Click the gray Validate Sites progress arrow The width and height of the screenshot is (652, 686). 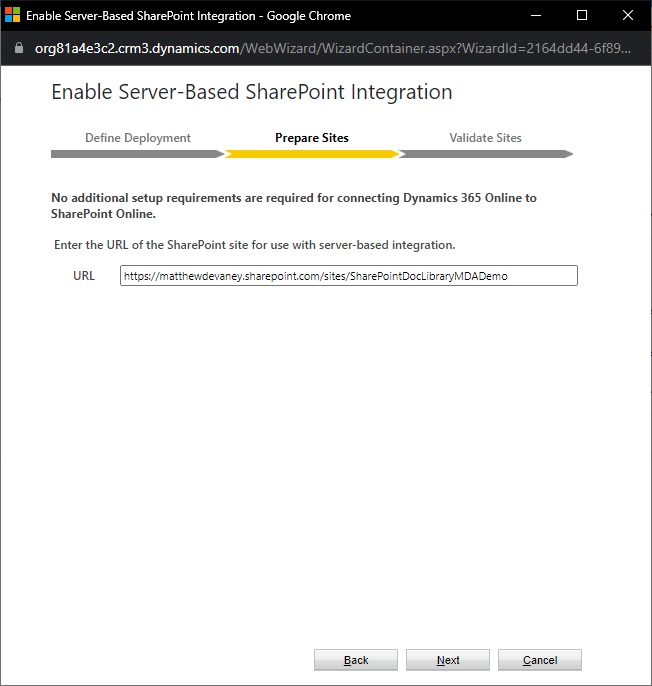(486, 154)
